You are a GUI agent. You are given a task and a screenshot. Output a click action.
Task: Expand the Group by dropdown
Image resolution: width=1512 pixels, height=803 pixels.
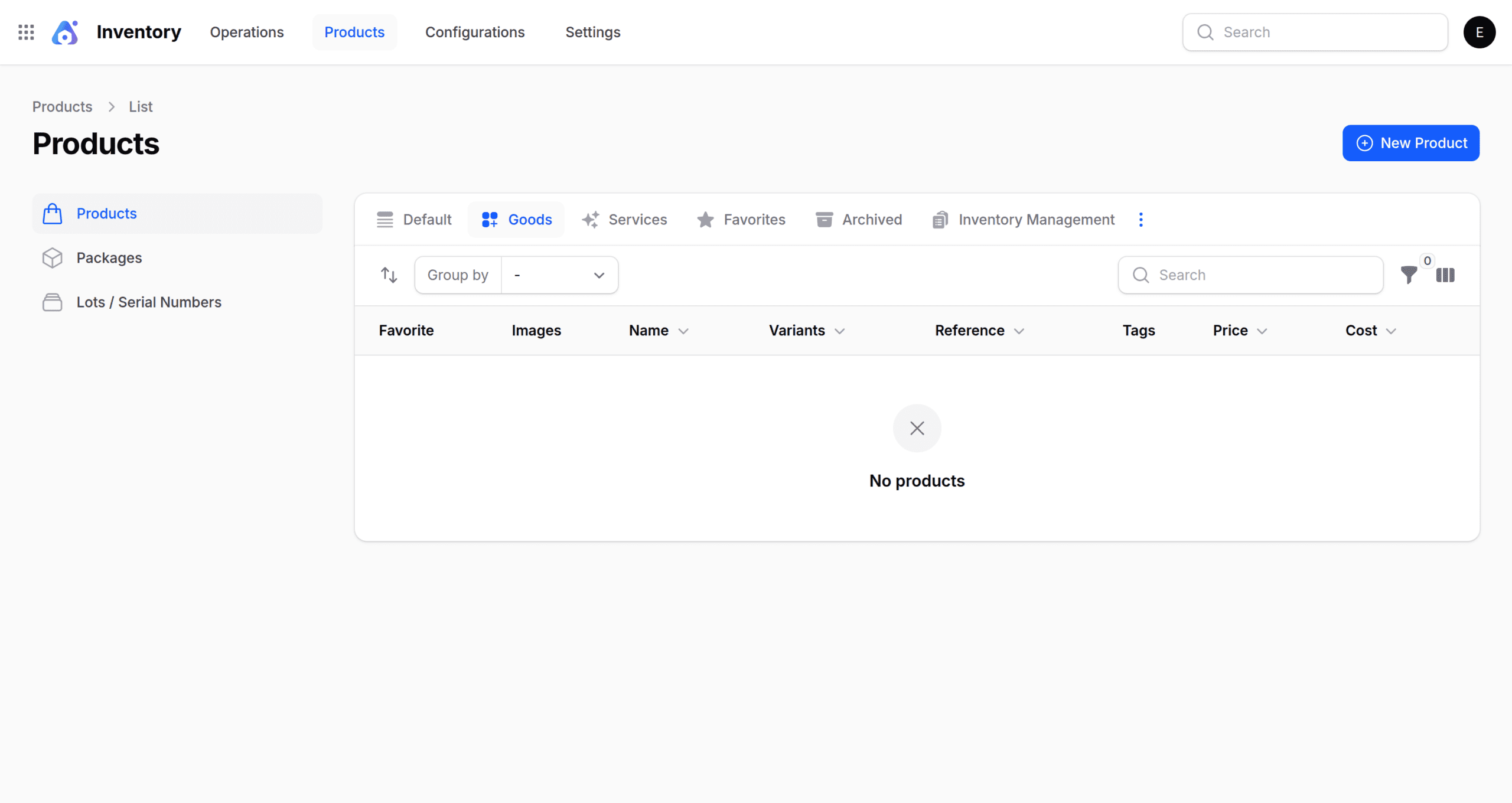559,275
